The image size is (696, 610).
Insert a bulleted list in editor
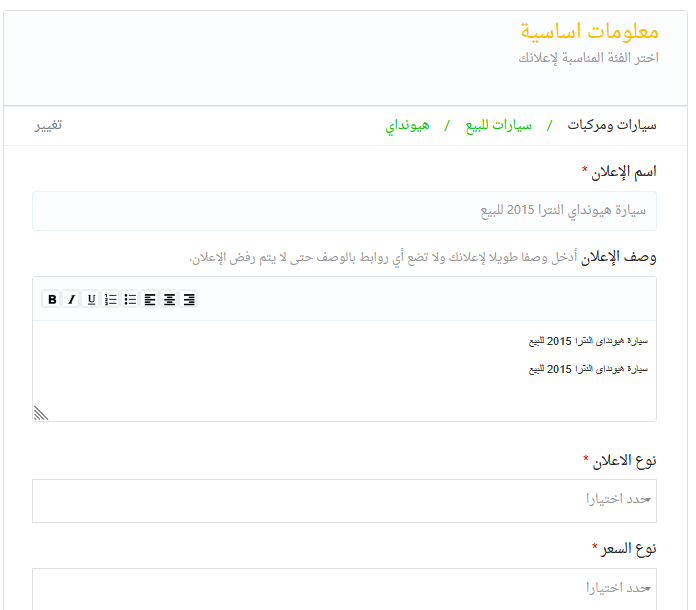coord(130,299)
